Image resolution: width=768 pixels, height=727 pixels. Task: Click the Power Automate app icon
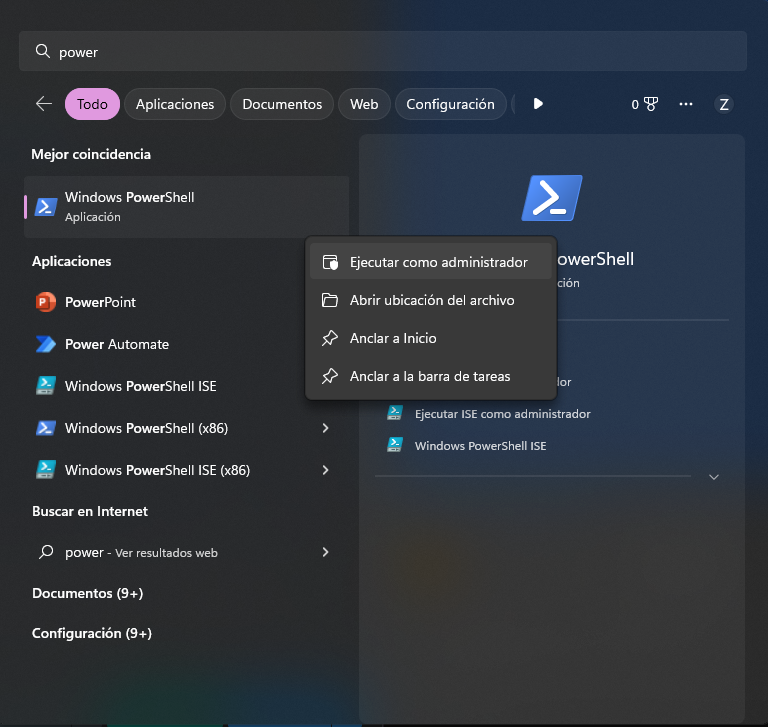tap(46, 344)
